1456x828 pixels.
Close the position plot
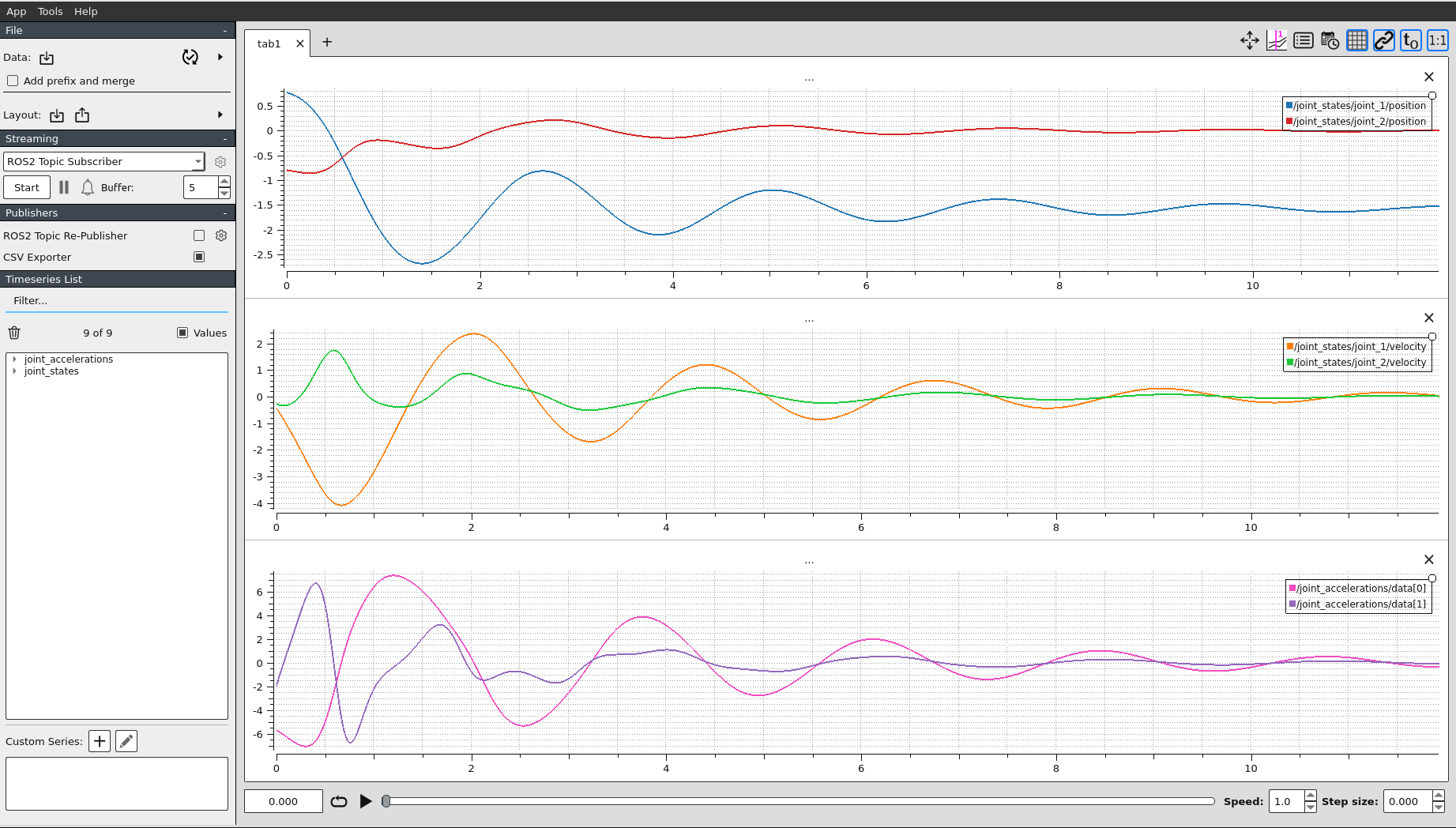[1429, 77]
